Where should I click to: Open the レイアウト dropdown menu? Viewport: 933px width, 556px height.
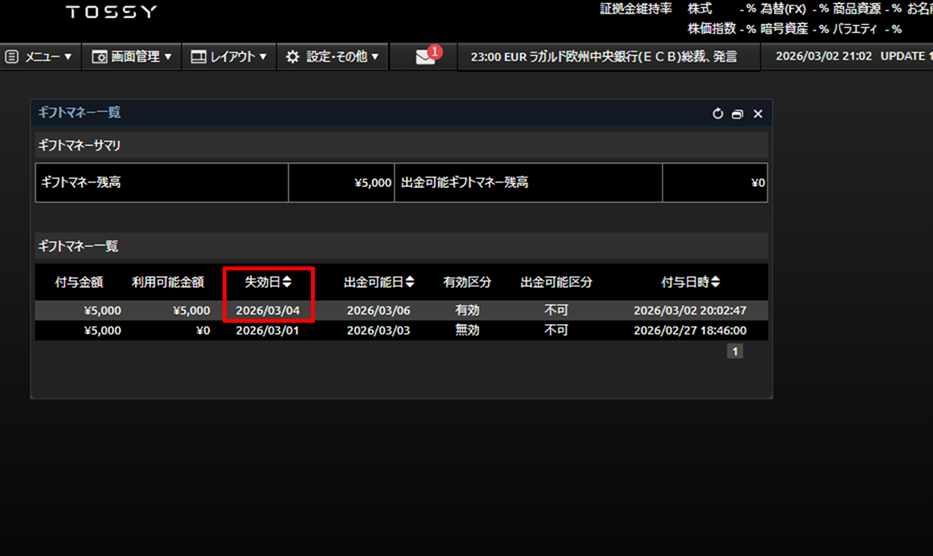(x=229, y=57)
